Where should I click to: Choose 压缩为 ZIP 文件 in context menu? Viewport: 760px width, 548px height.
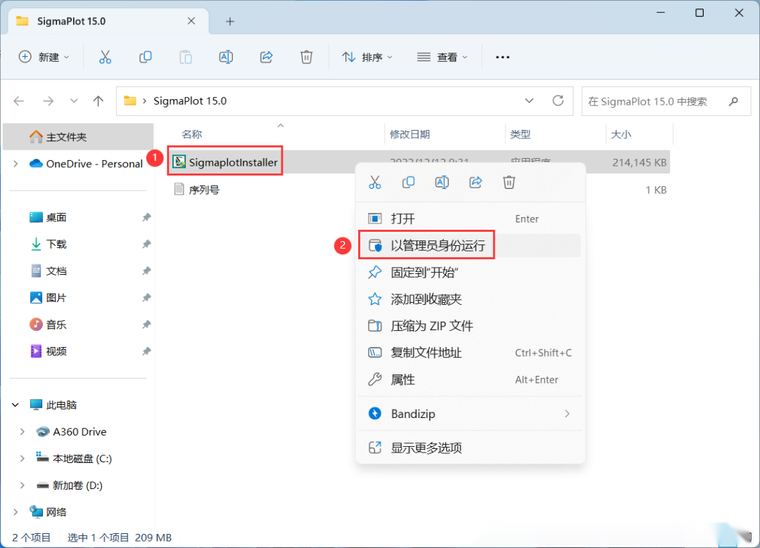click(470, 326)
